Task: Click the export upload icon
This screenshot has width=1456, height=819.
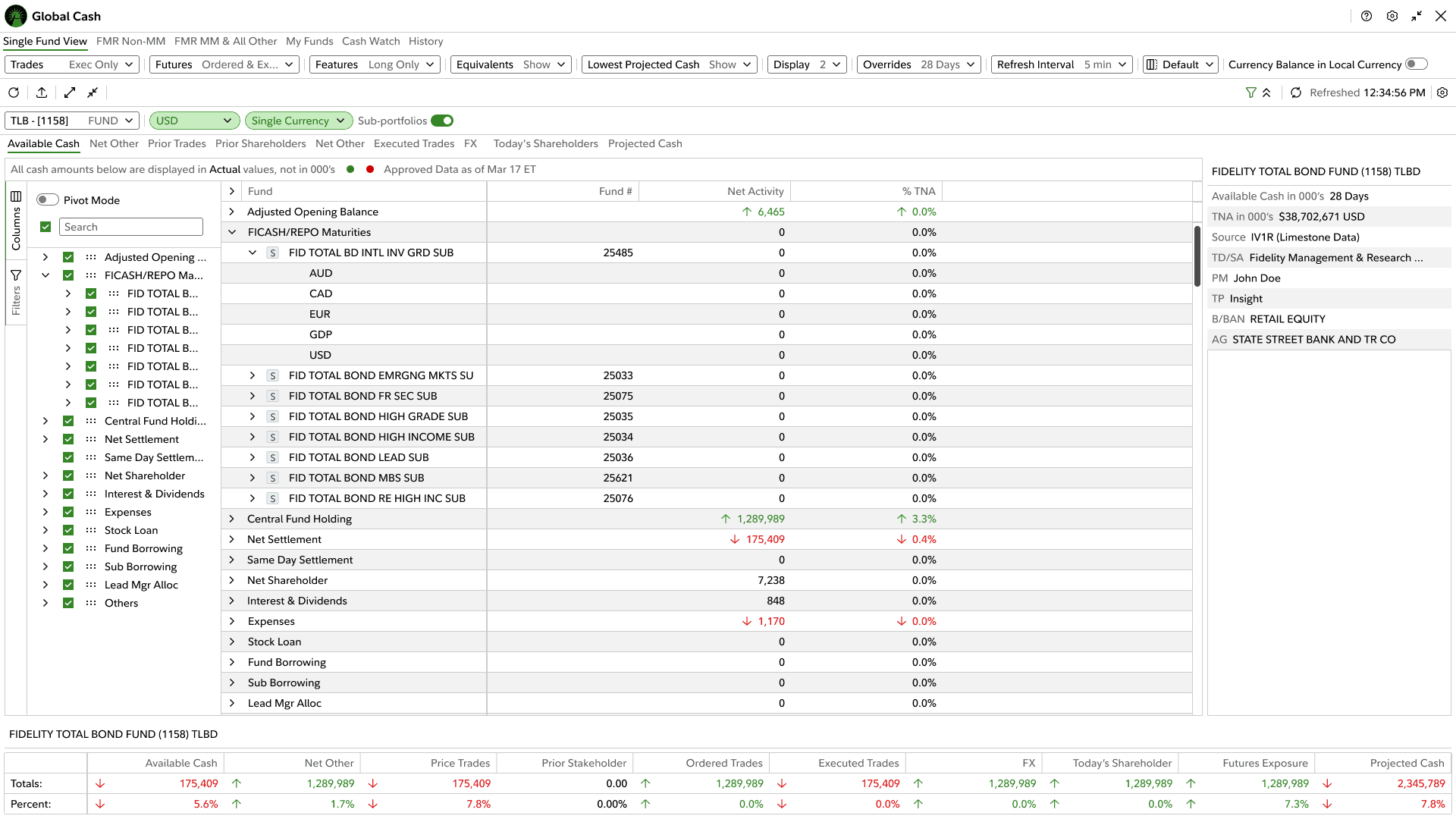Action: pyautogui.click(x=42, y=93)
